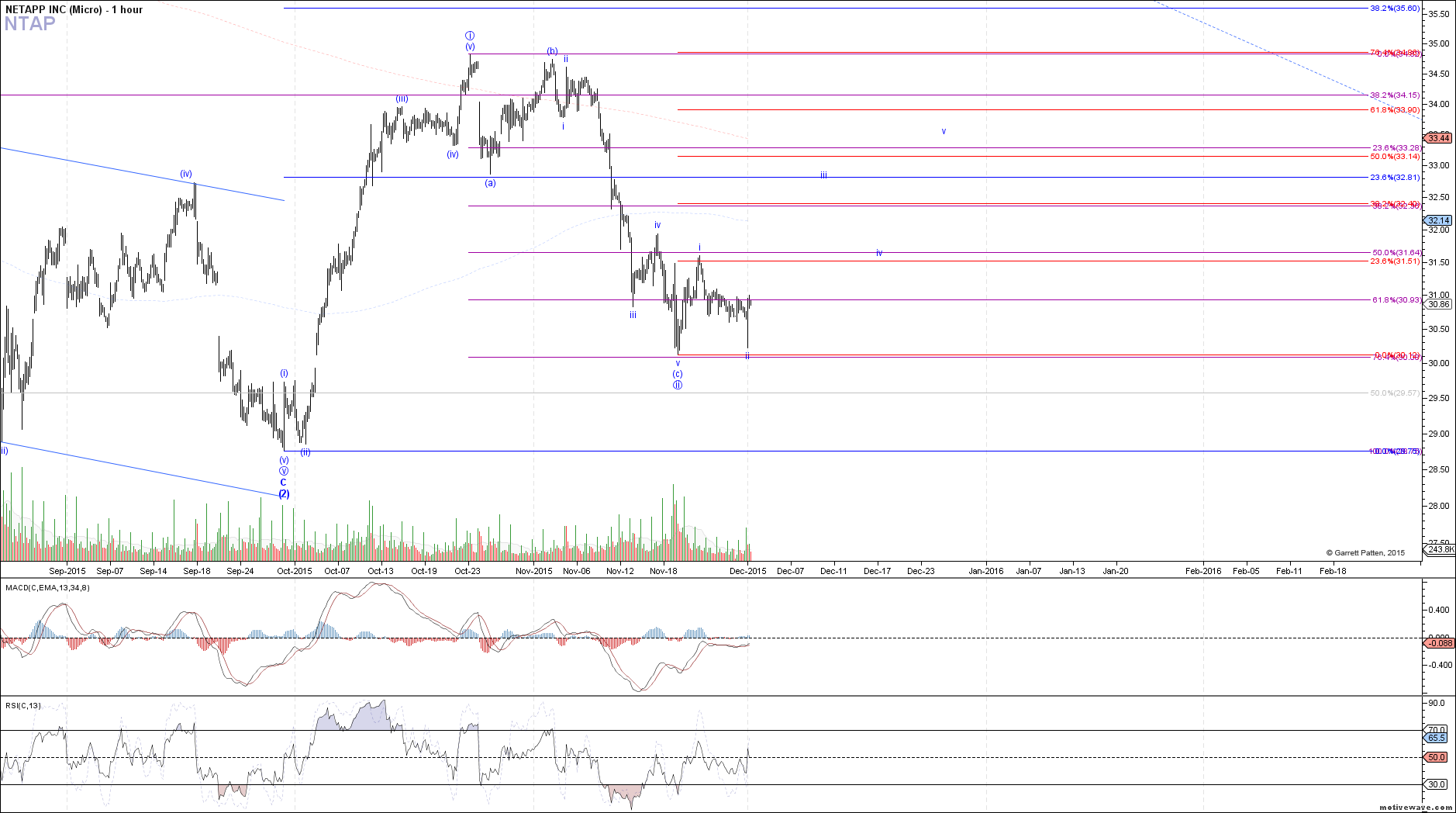Click the magenta 23.6%(33.28) Fibonacci label
Screen dimensions: 1456x813
pyautogui.click(x=1396, y=147)
